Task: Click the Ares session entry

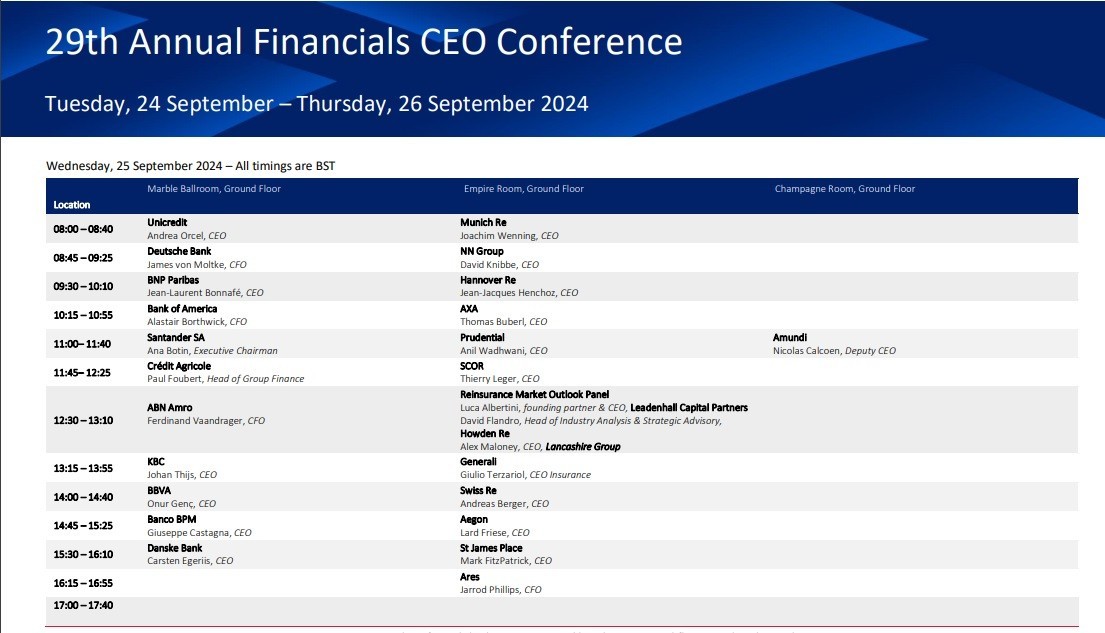Action: pyautogui.click(x=470, y=577)
